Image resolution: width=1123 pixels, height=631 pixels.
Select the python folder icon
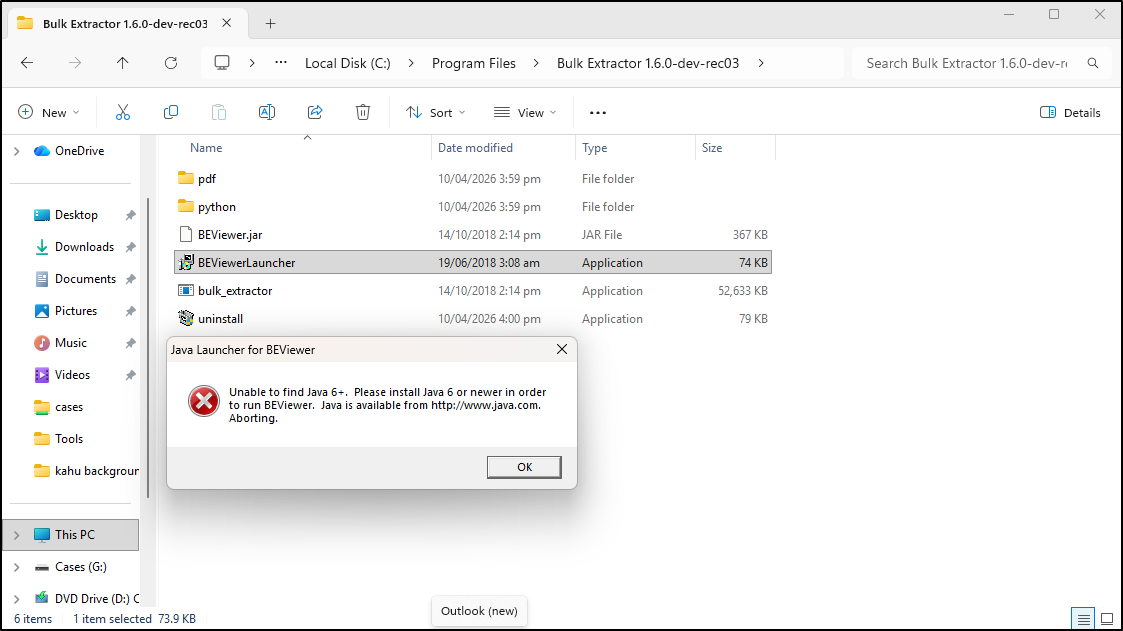tap(186, 206)
